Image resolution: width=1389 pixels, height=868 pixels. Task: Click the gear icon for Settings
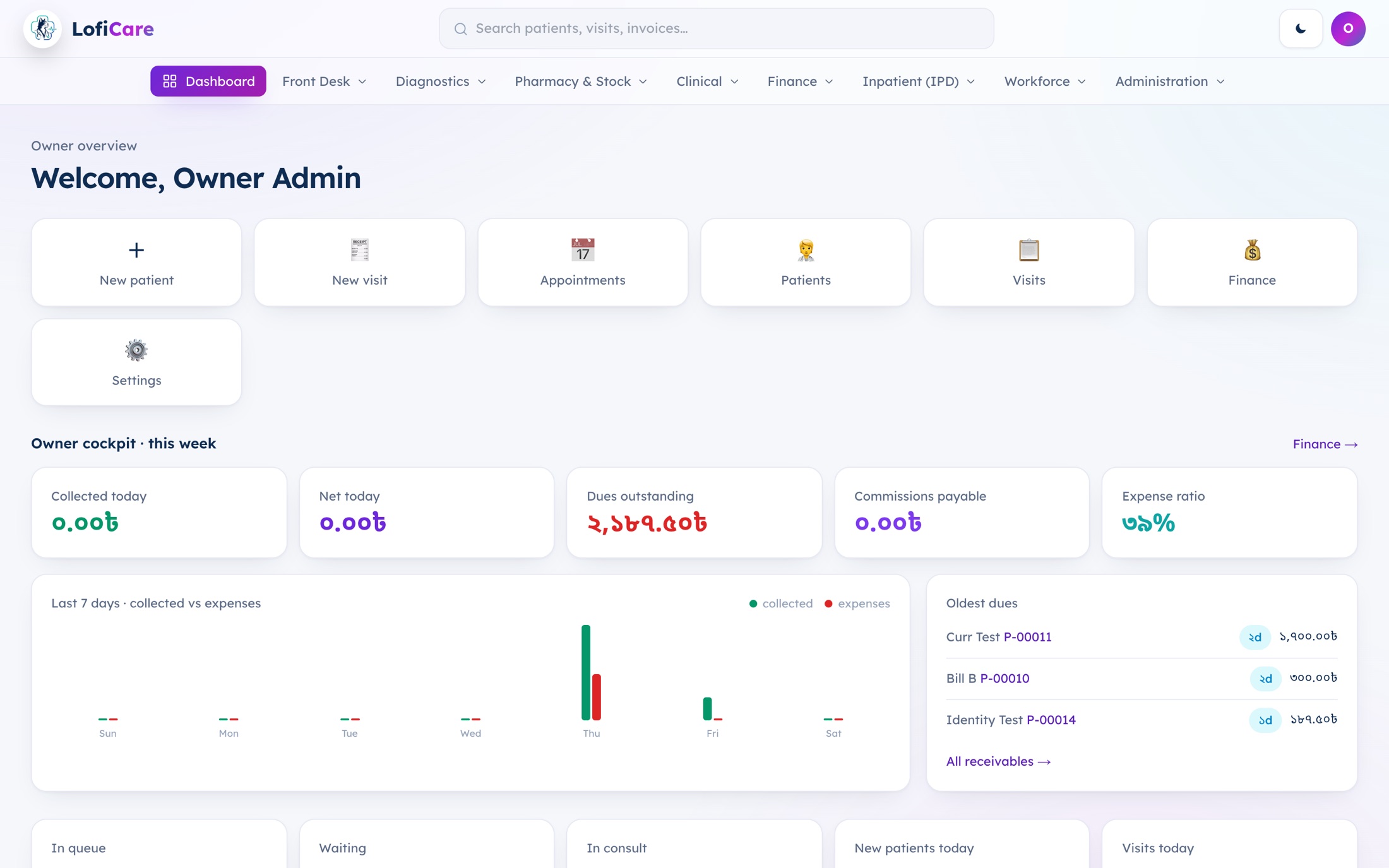136,350
